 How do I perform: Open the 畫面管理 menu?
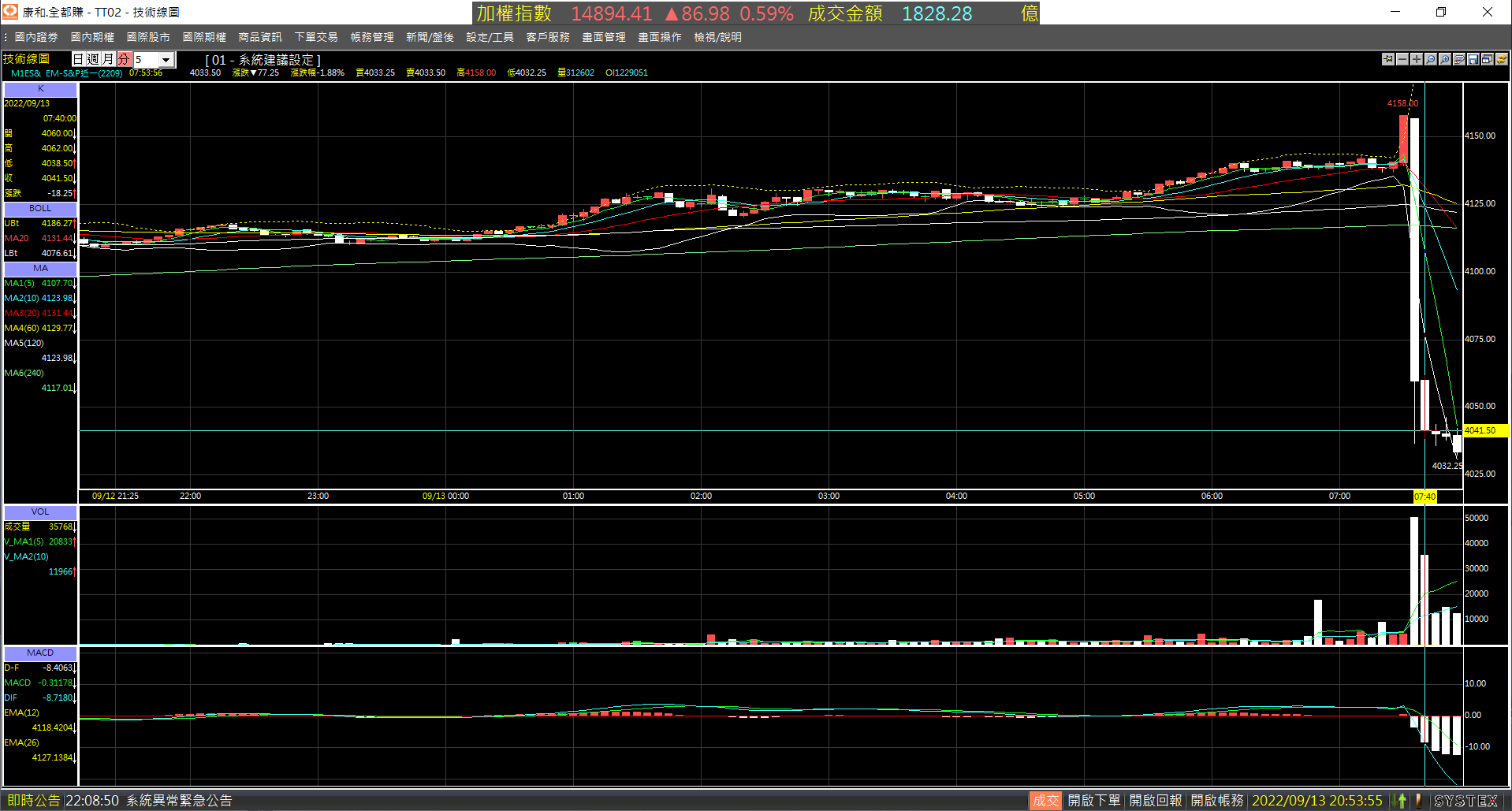[x=604, y=37]
